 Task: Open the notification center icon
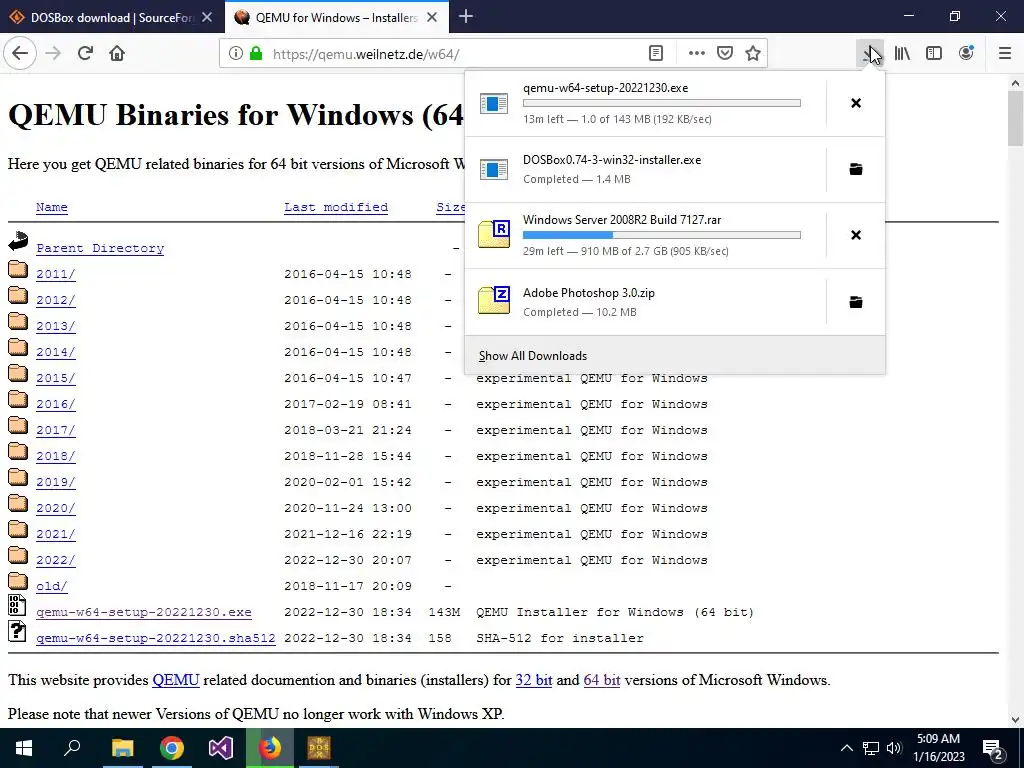point(993,748)
